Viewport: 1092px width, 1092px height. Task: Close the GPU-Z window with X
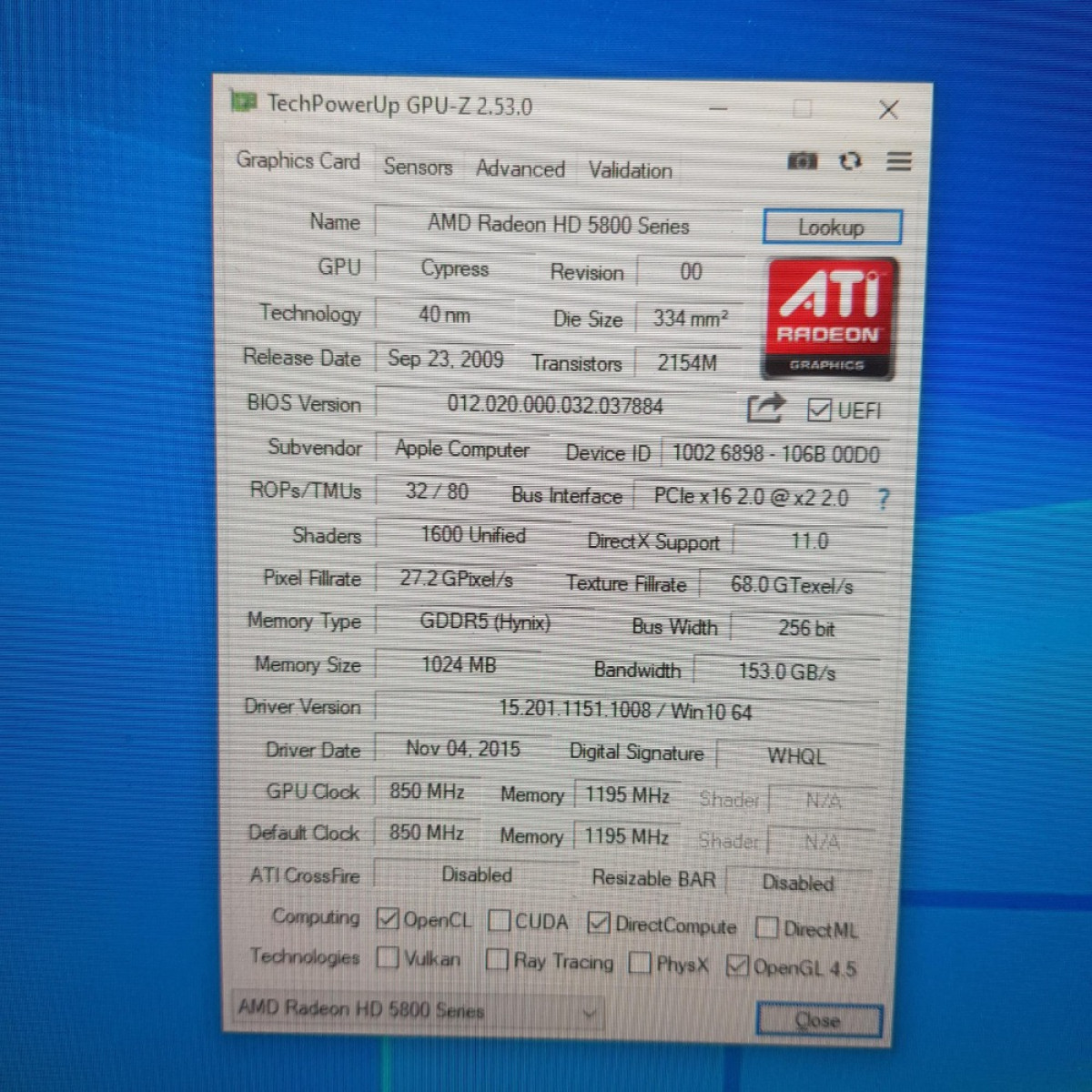tap(888, 110)
